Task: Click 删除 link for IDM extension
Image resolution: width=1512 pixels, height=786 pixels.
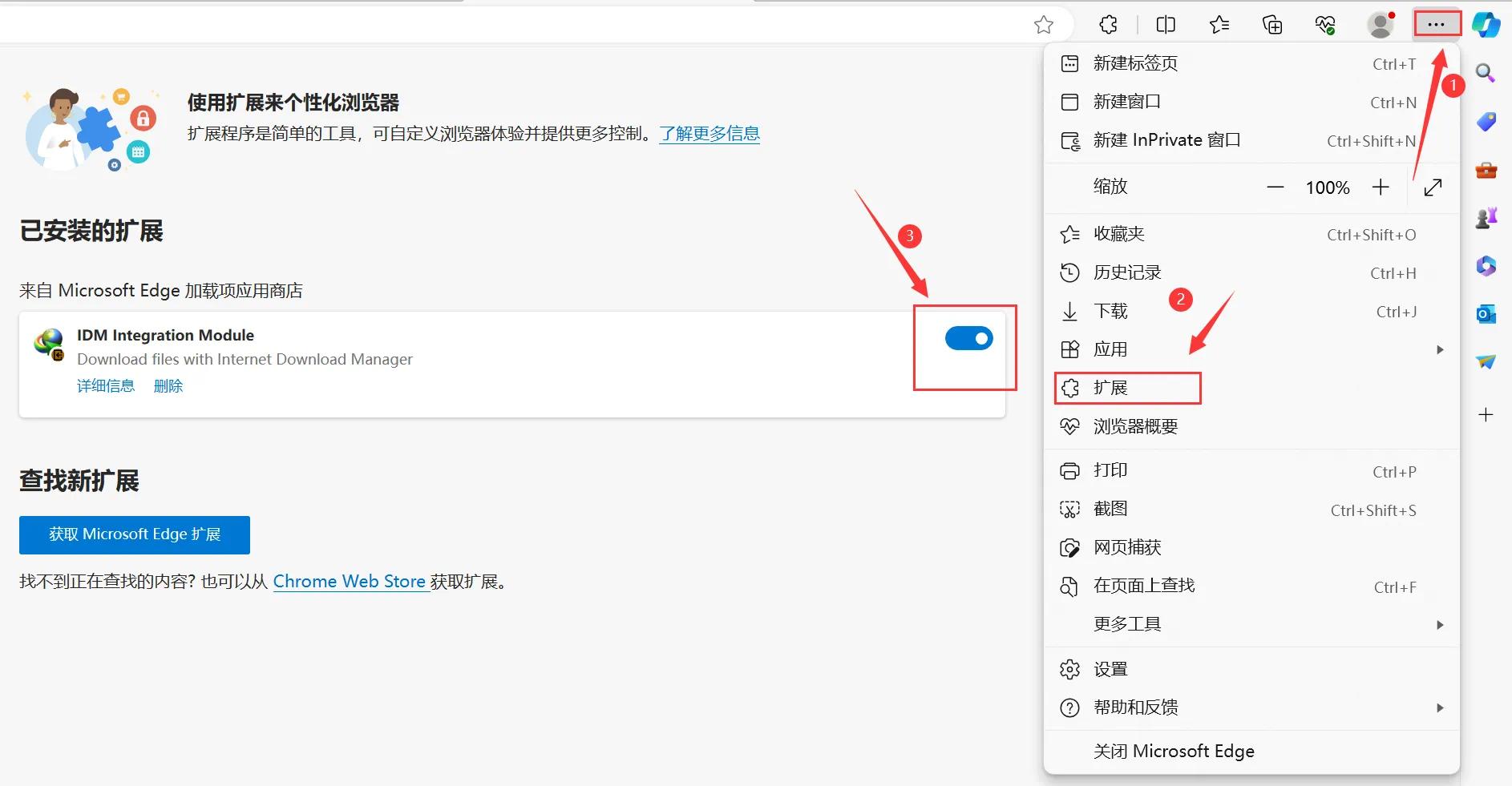Action: coord(168,386)
